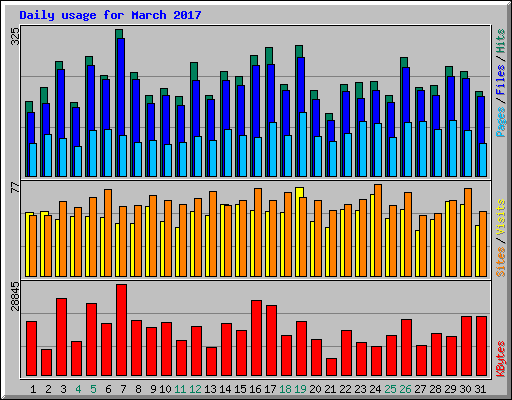Viewport: 512px width, 400px height.
Task: Click the KBytes legend label
Action: pyautogui.click(x=501, y=359)
